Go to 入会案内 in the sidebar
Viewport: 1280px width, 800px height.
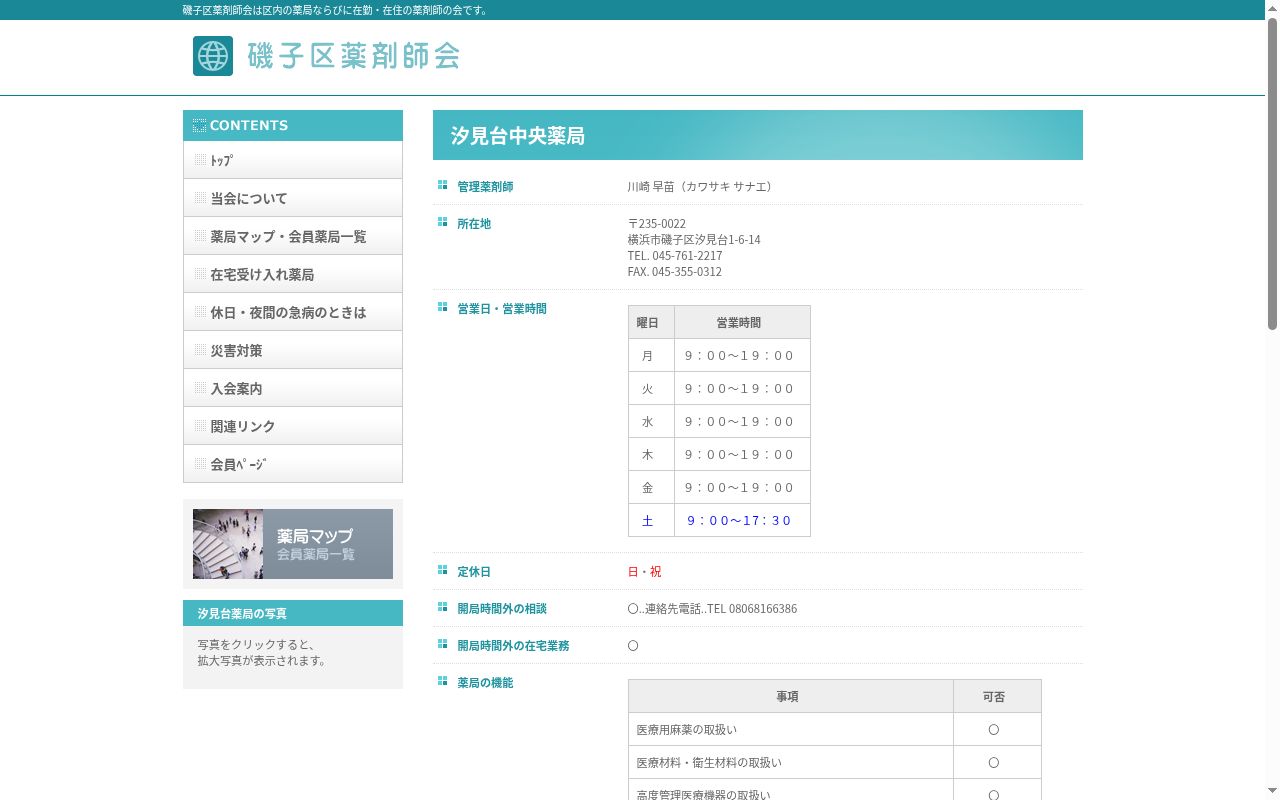pos(293,388)
